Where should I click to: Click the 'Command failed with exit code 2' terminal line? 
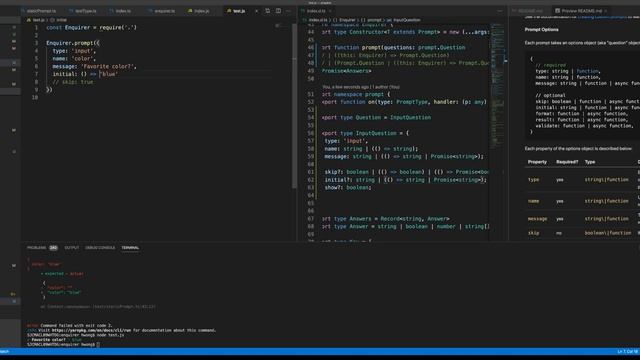point(70,325)
